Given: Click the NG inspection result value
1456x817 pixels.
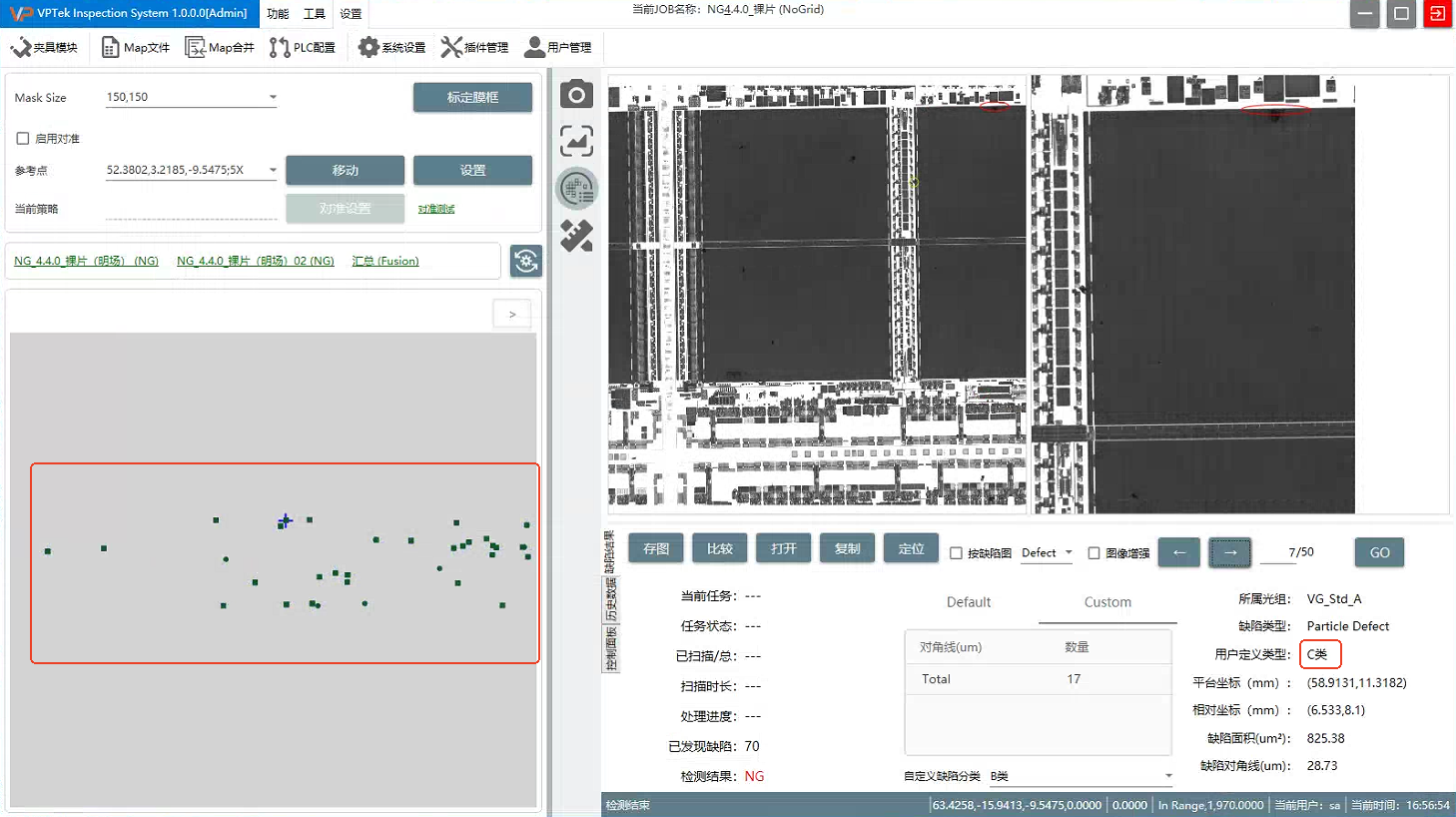Looking at the screenshot, I should click(754, 776).
